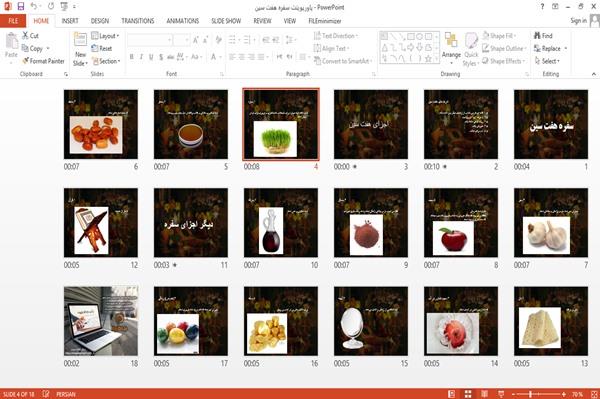Save the presentation from the quick access toolbar
The height and width of the screenshot is (399, 600).
(x=21, y=6)
